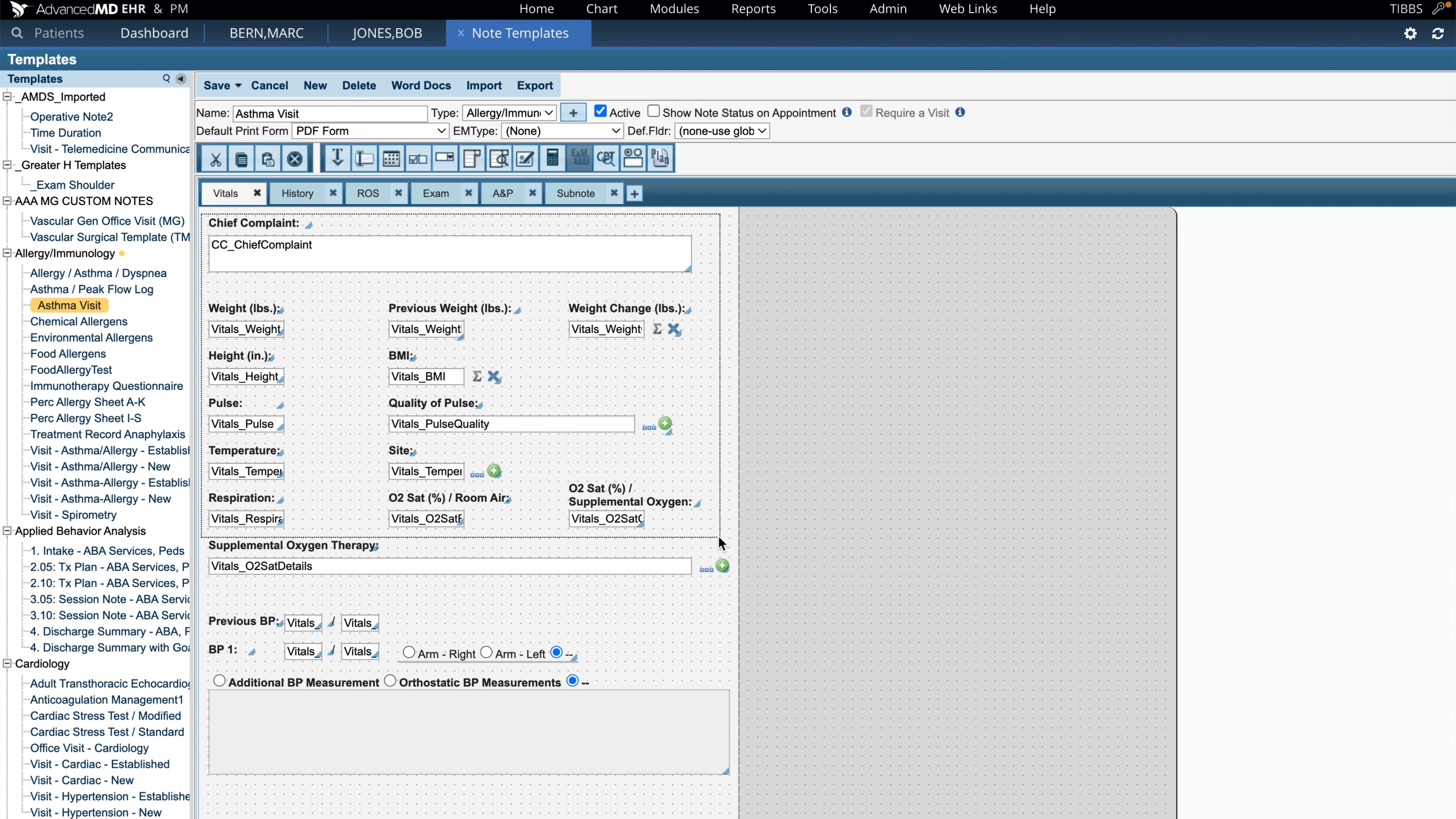Click the Cancel button
This screenshot has height=819, width=1456.
270,85
